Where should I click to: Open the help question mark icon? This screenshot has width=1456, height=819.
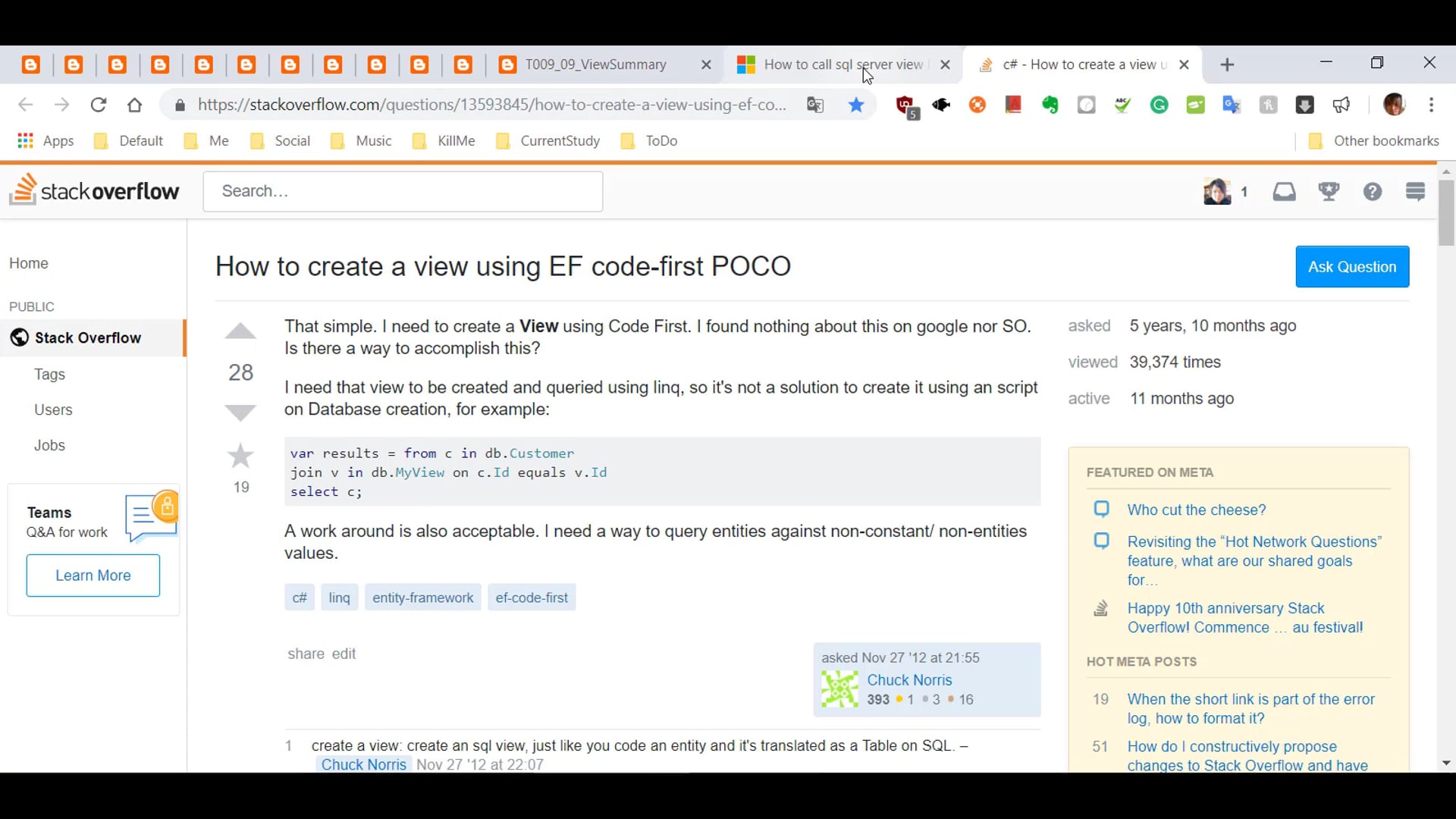tap(1373, 192)
